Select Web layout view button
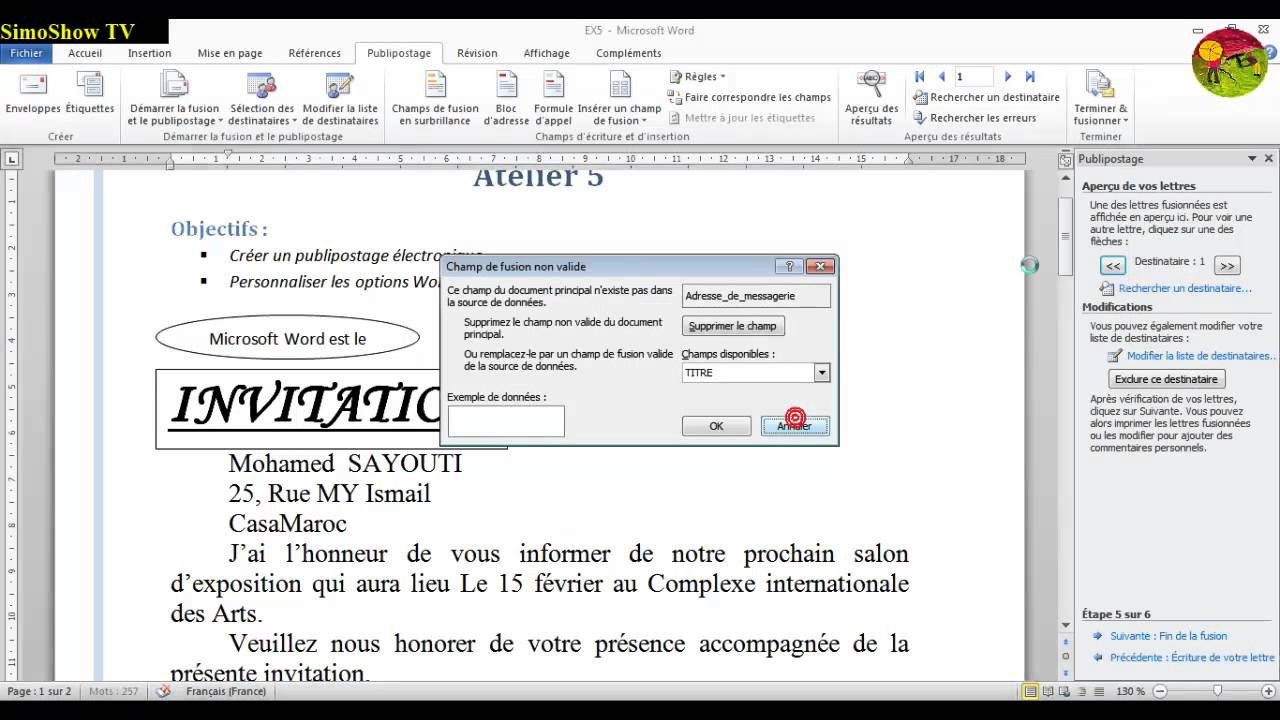Viewport: 1280px width, 720px height. point(1063,691)
